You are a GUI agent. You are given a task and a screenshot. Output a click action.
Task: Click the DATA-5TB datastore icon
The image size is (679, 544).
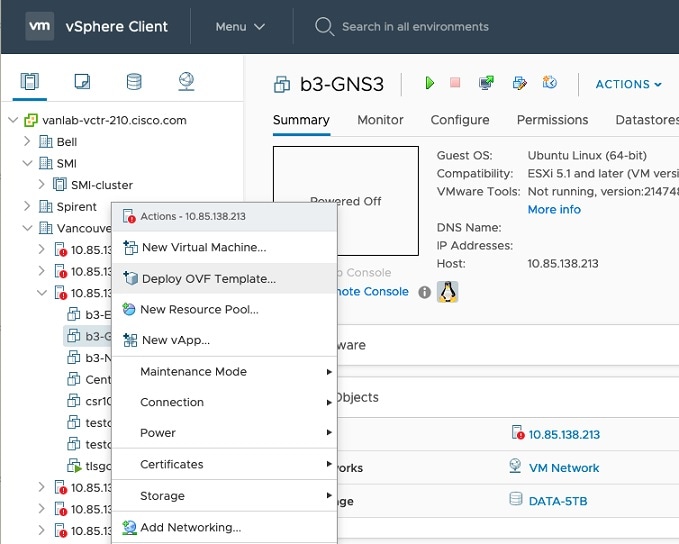pyautogui.click(x=515, y=499)
